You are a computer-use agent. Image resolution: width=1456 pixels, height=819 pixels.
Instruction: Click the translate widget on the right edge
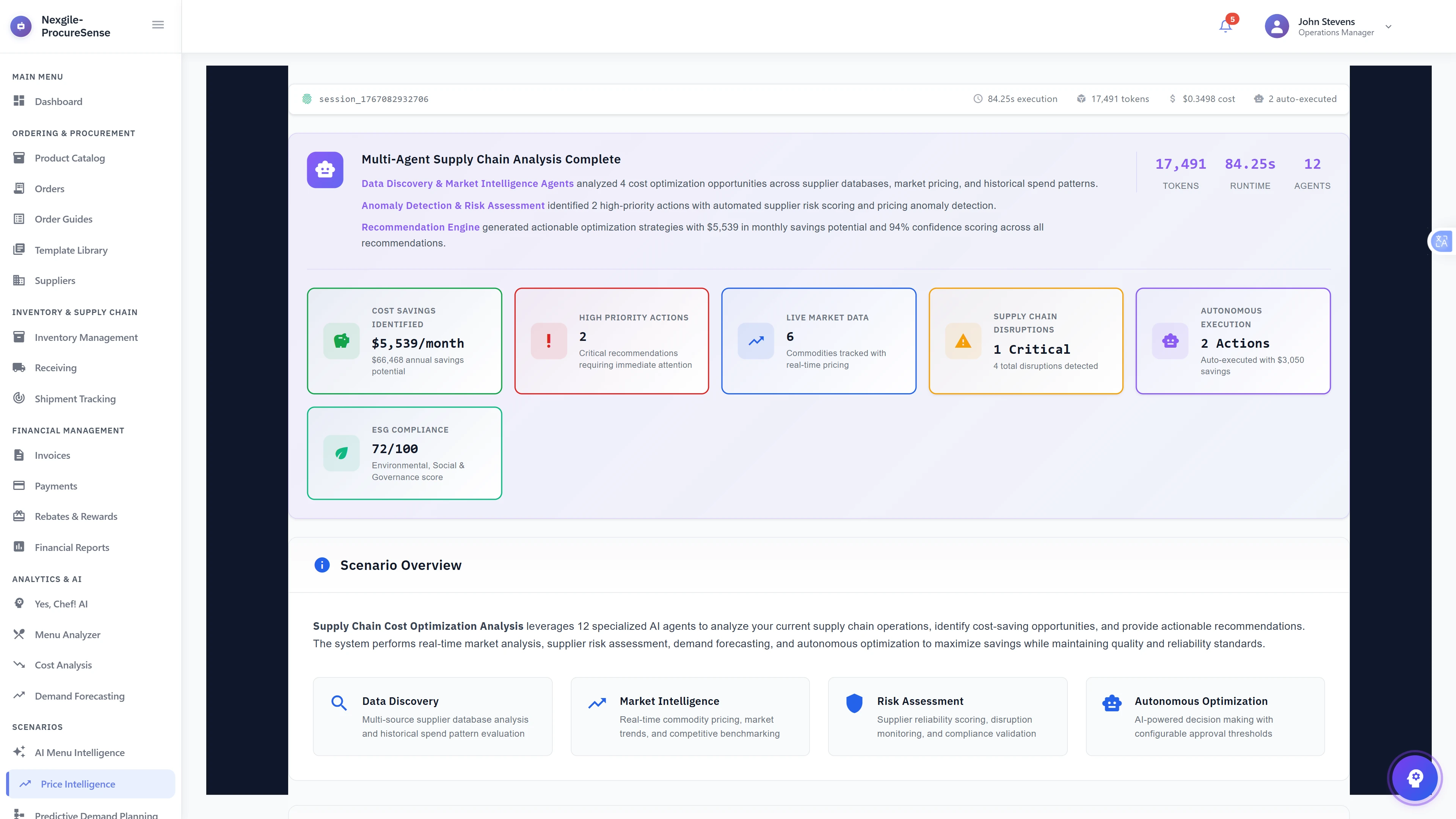point(1441,242)
